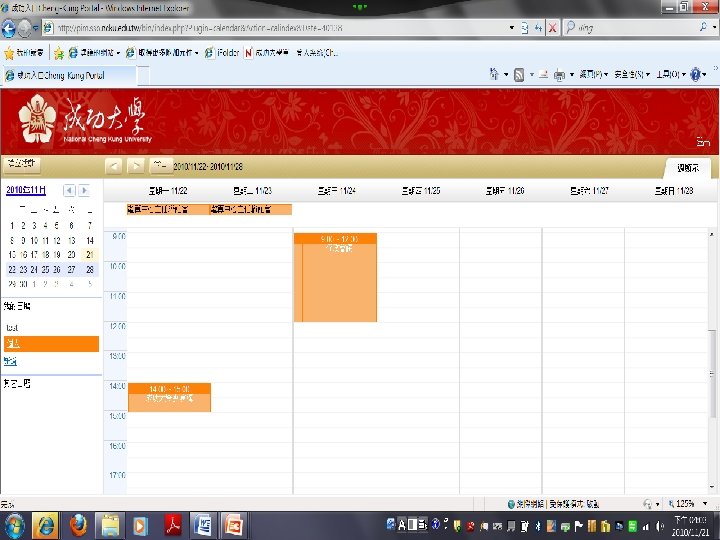Open Firefox from the taskbar
The height and width of the screenshot is (540, 720).
[x=79, y=525]
